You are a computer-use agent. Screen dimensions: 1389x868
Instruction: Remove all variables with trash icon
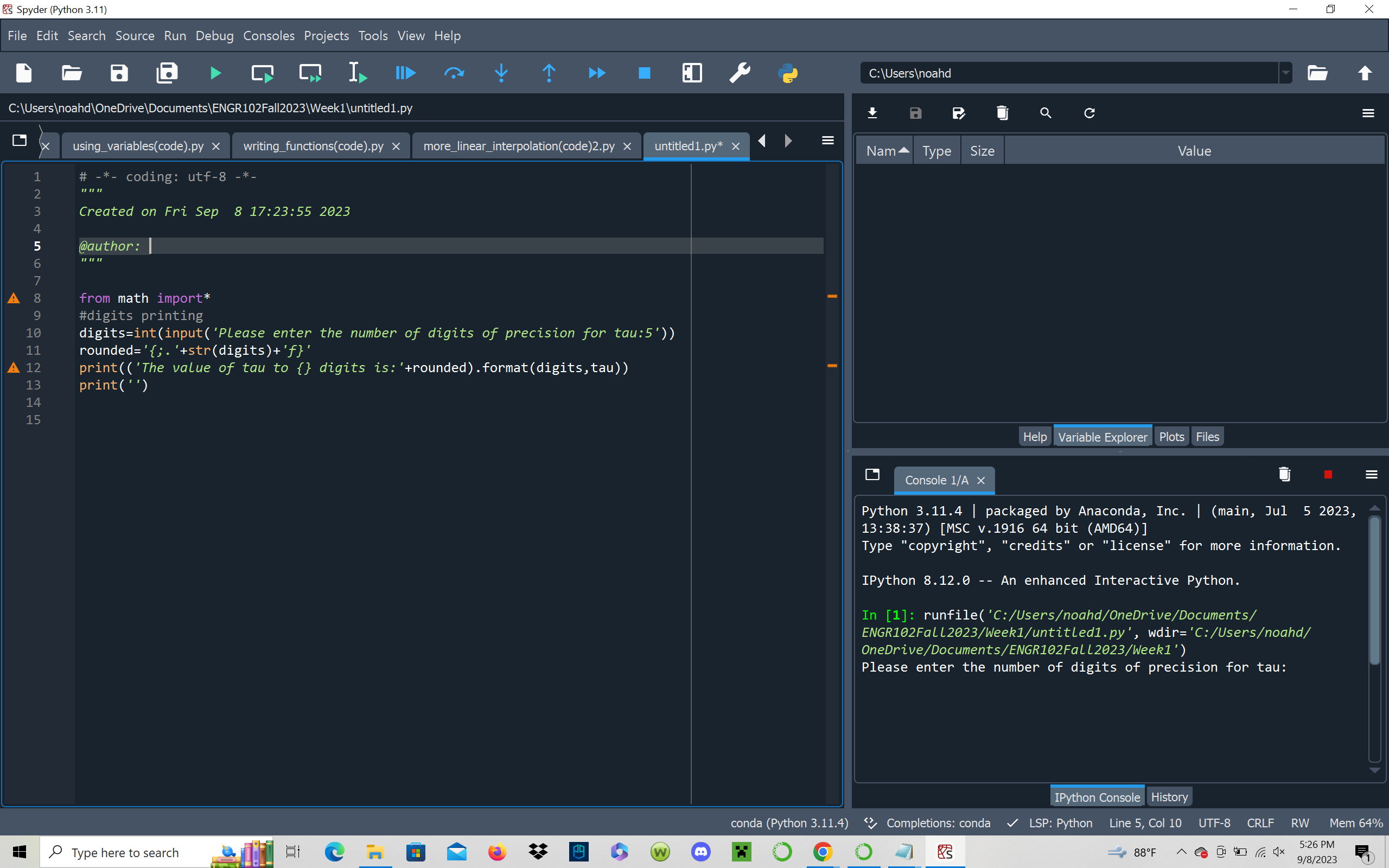click(x=1002, y=113)
